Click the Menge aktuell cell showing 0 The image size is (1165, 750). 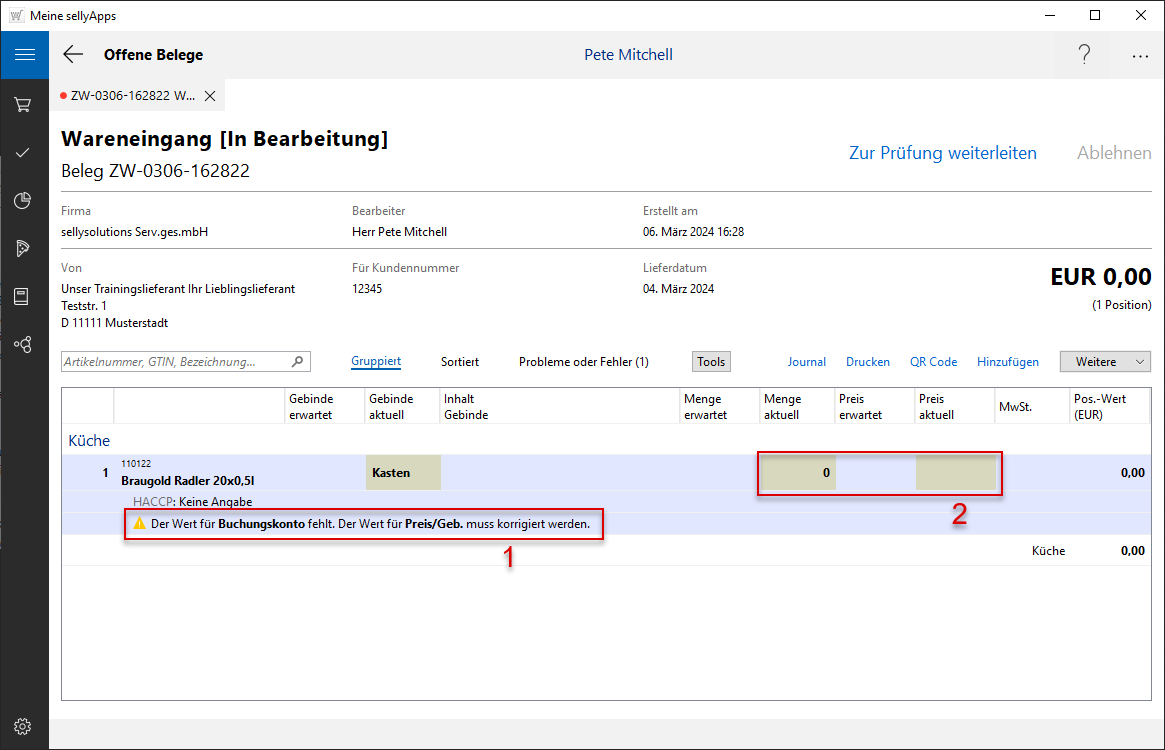point(797,473)
